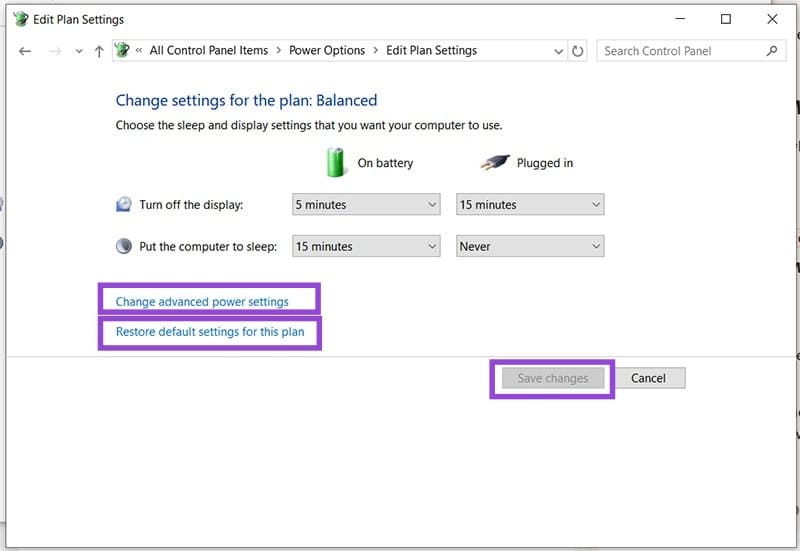Image resolution: width=800 pixels, height=551 pixels.
Task: Click the Turn off the display label
Action: point(191,205)
